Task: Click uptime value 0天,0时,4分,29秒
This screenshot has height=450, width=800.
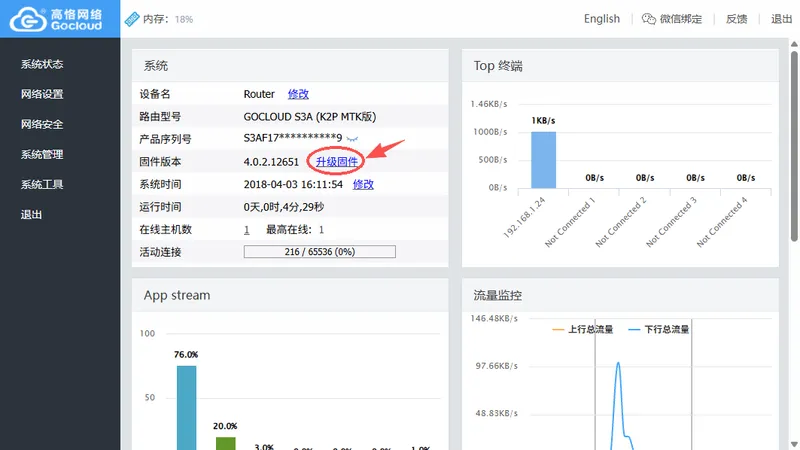Action: [284, 207]
